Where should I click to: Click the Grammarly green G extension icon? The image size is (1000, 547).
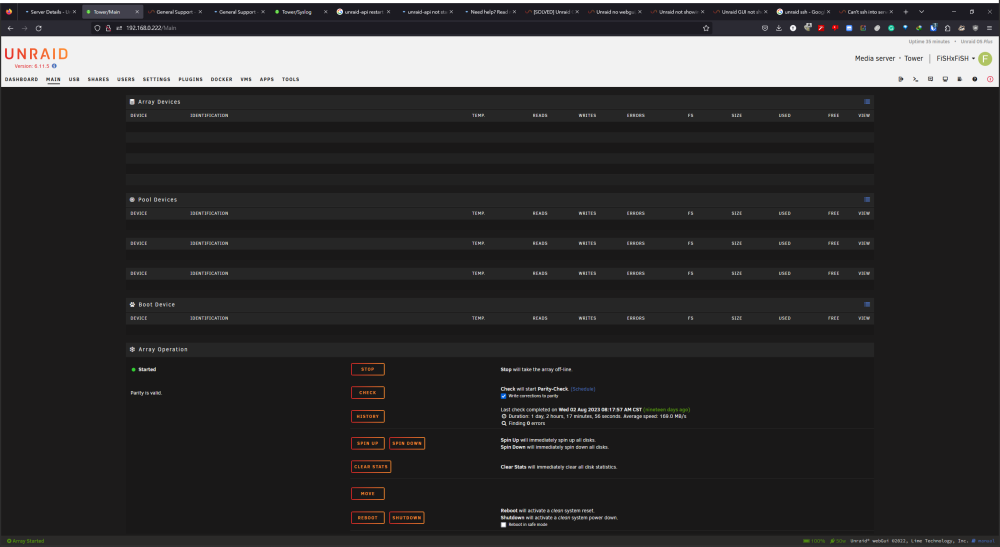[891, 28]
